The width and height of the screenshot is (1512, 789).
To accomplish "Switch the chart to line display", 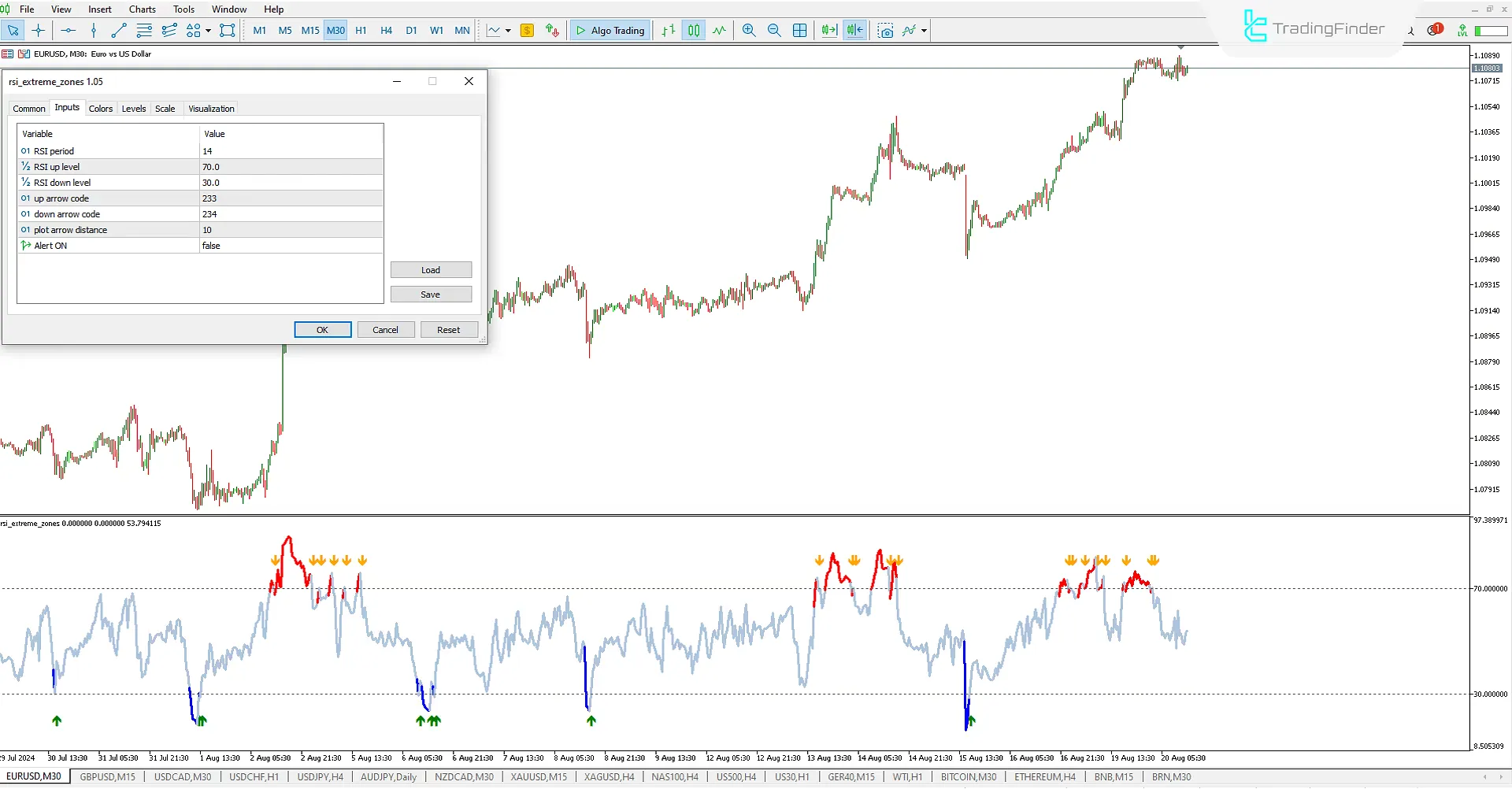I will point(719,30).
